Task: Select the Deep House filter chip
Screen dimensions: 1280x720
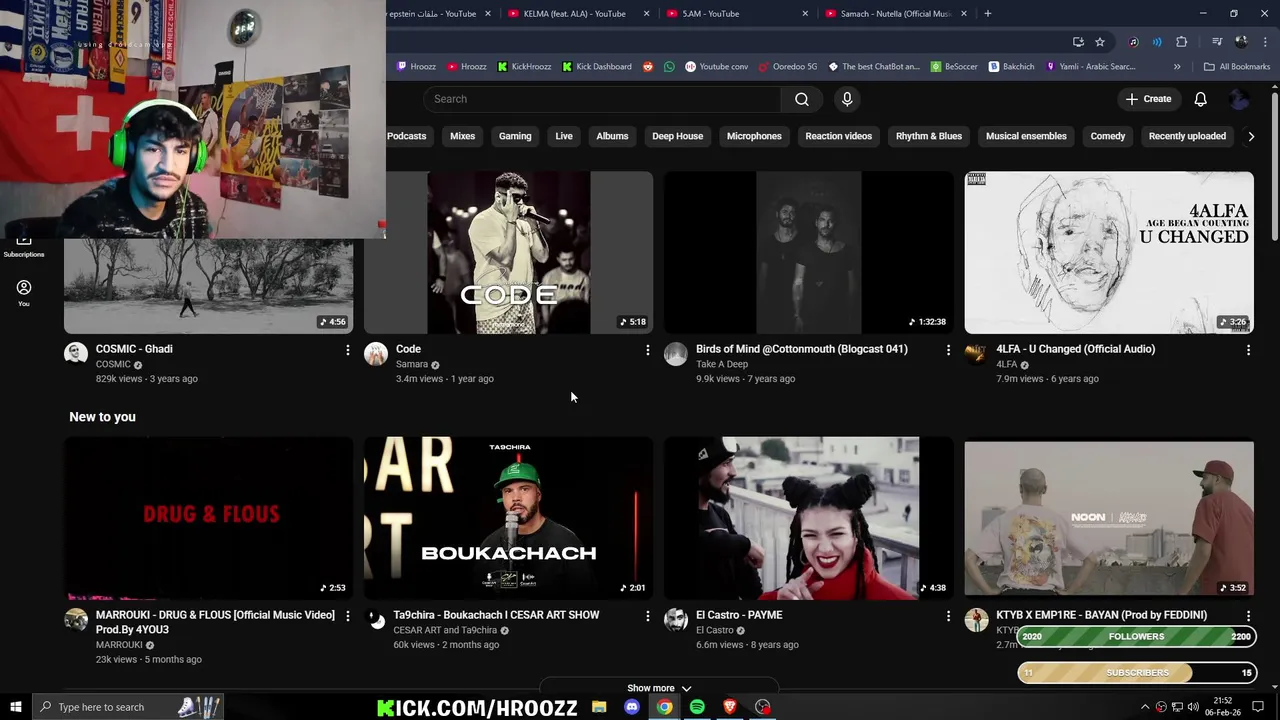Action: (678, 136)
